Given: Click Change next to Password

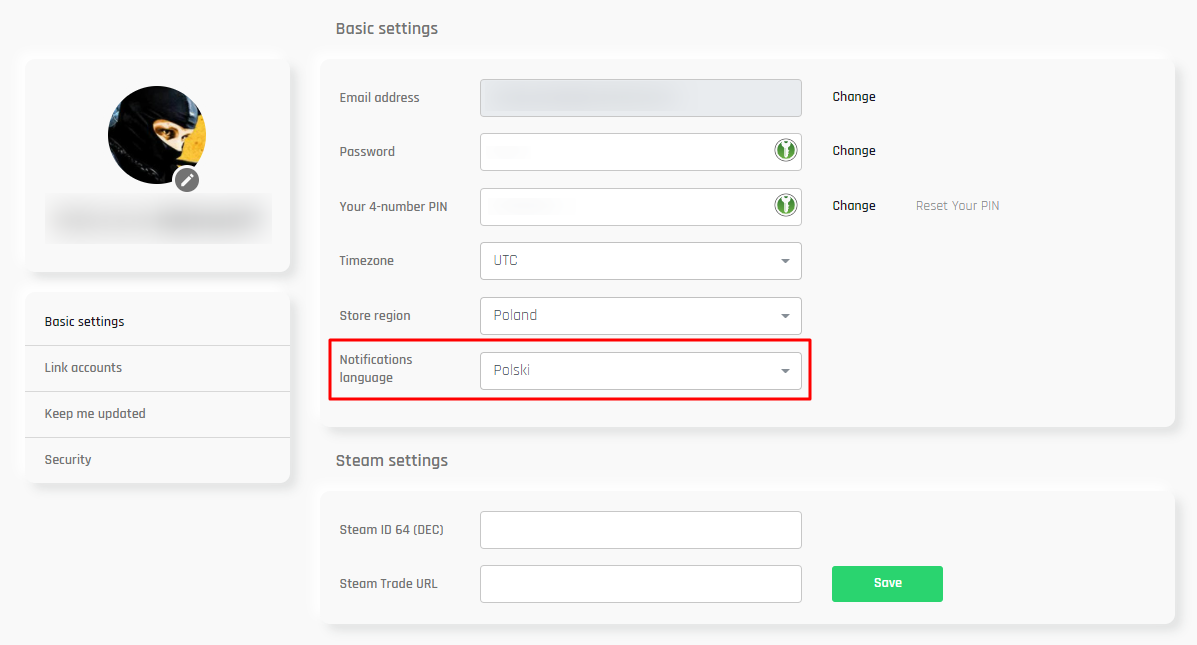Looking at the screenshot, I should click(853, 151).
